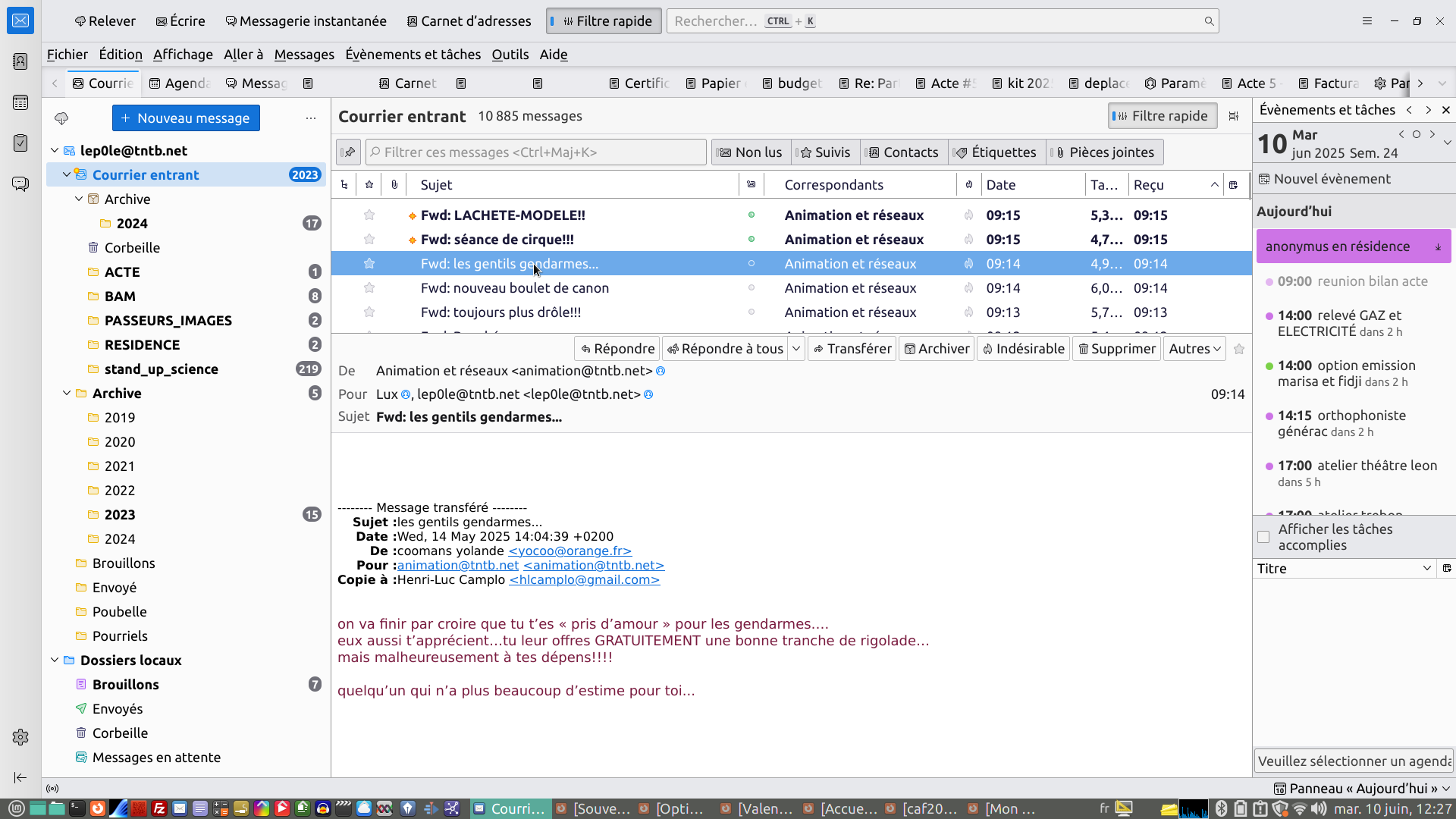This screenshot has width=1456, height=819.
Task: Collapse the spaces toolbar arrow icon
Action: 20,777
